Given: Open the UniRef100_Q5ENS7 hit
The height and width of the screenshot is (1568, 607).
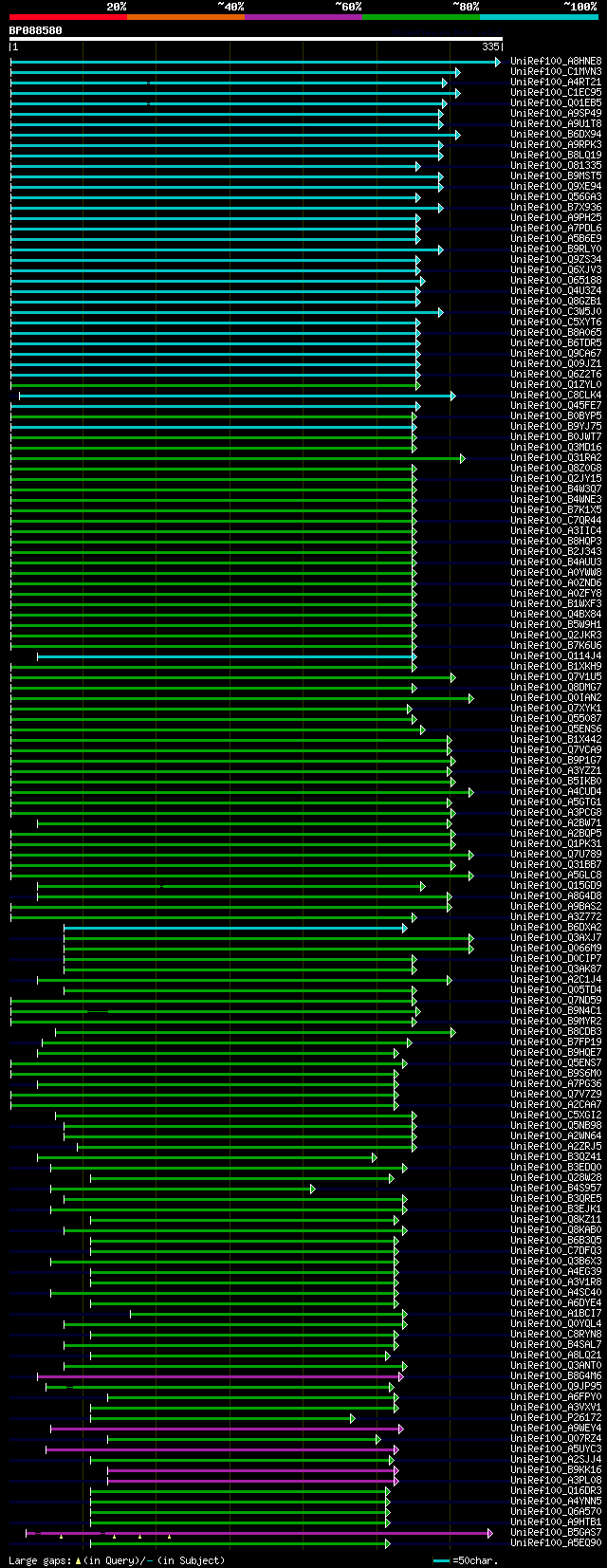Looking at the screenshot, I should coord(556,1062).
